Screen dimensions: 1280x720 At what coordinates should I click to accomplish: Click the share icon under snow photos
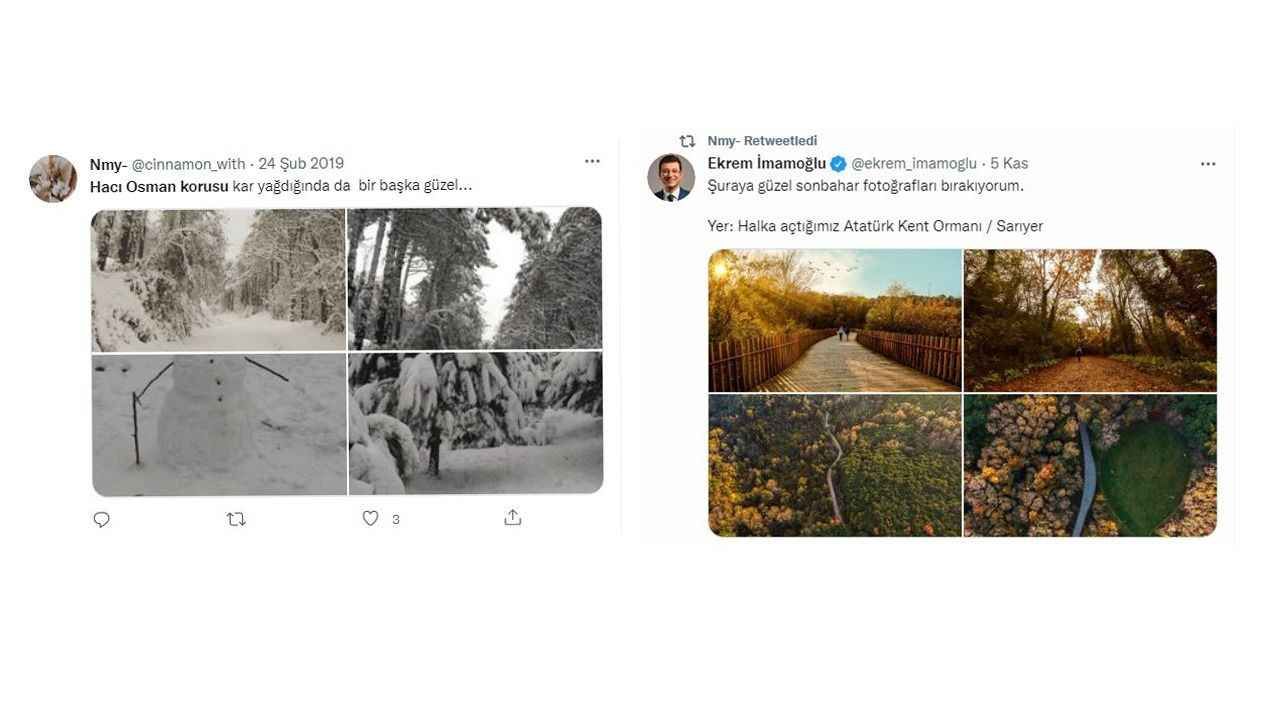coord(513,517)
